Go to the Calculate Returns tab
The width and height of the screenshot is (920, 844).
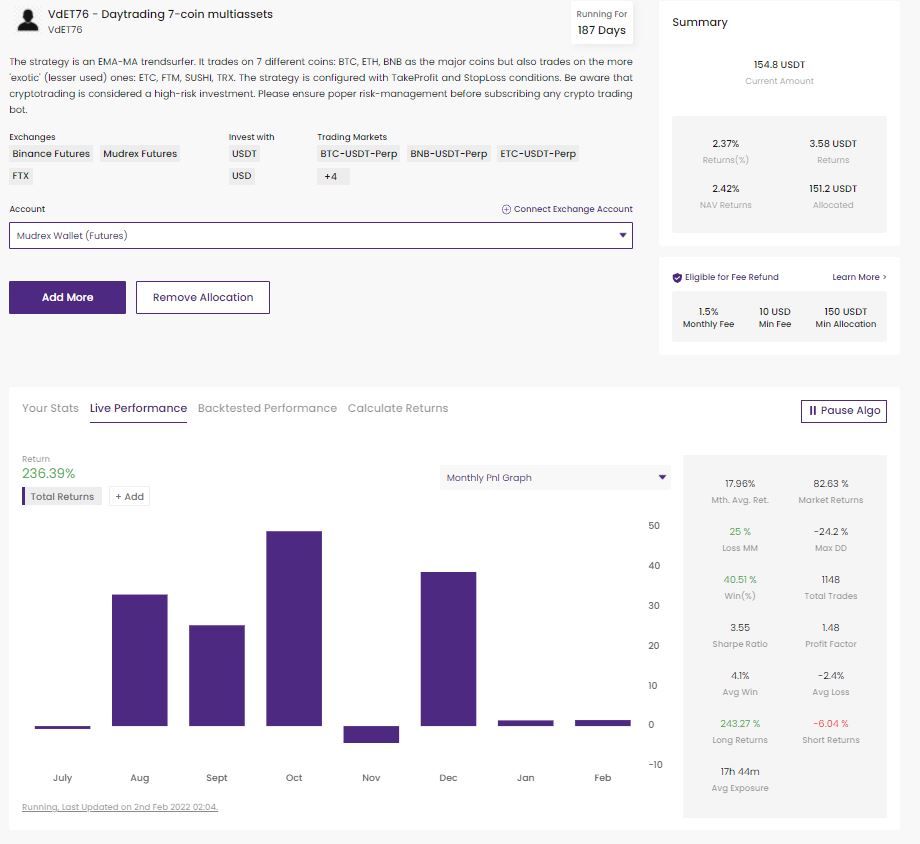pos(398,408)
